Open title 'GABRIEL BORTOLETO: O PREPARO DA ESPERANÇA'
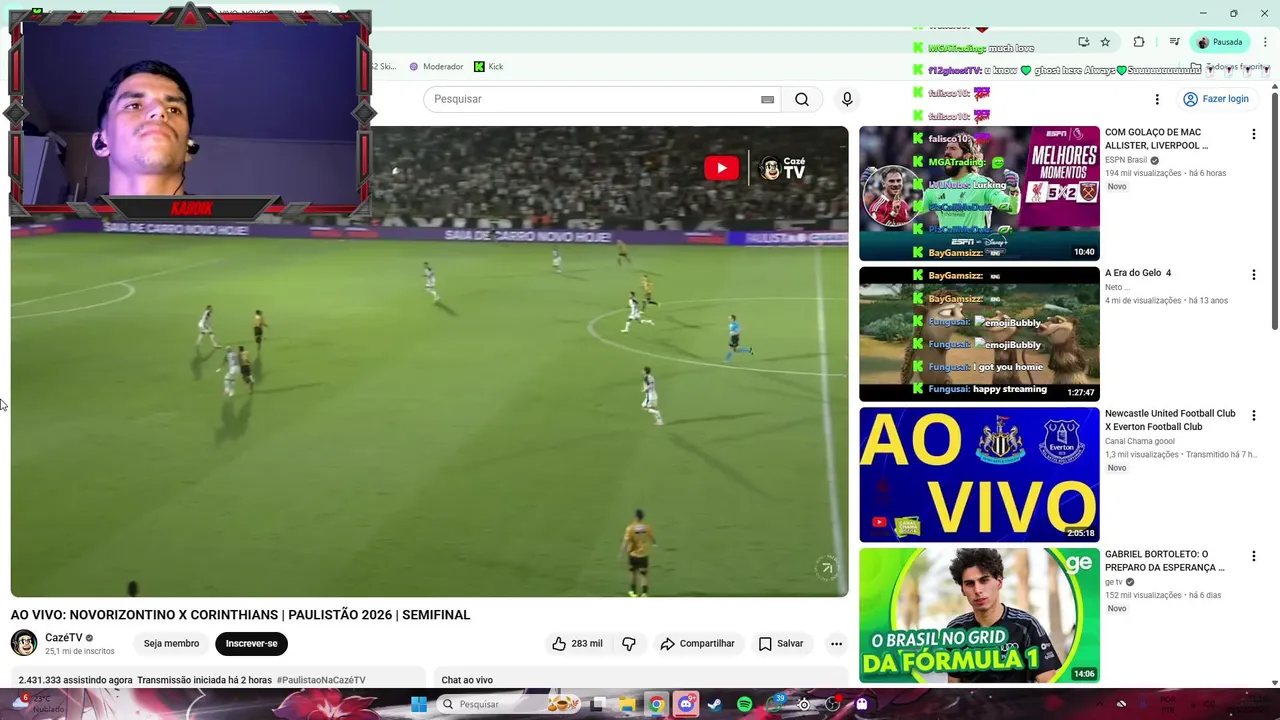 pos(1165,561)
